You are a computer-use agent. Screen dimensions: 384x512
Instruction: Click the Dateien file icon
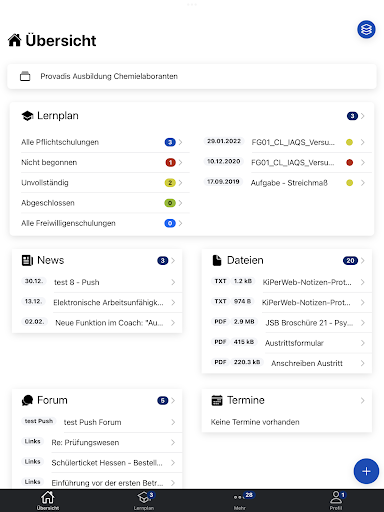coord(217,260)
